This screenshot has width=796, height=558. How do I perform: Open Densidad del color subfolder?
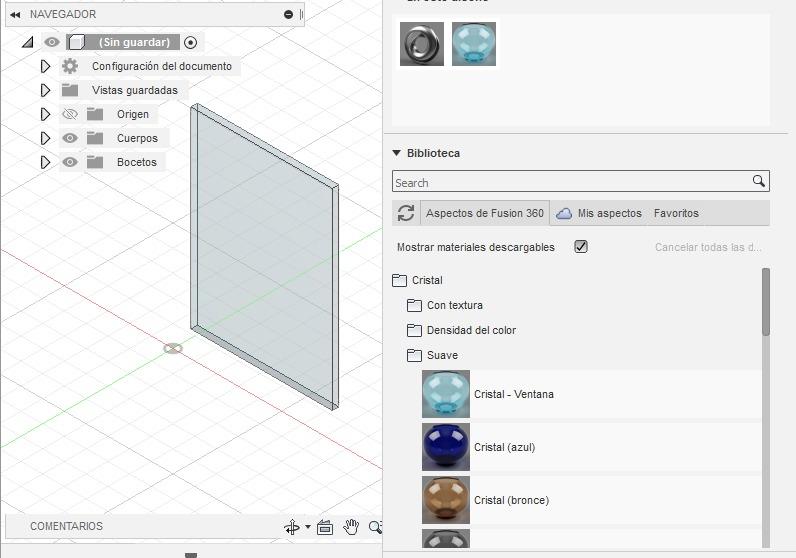[471, 330]
